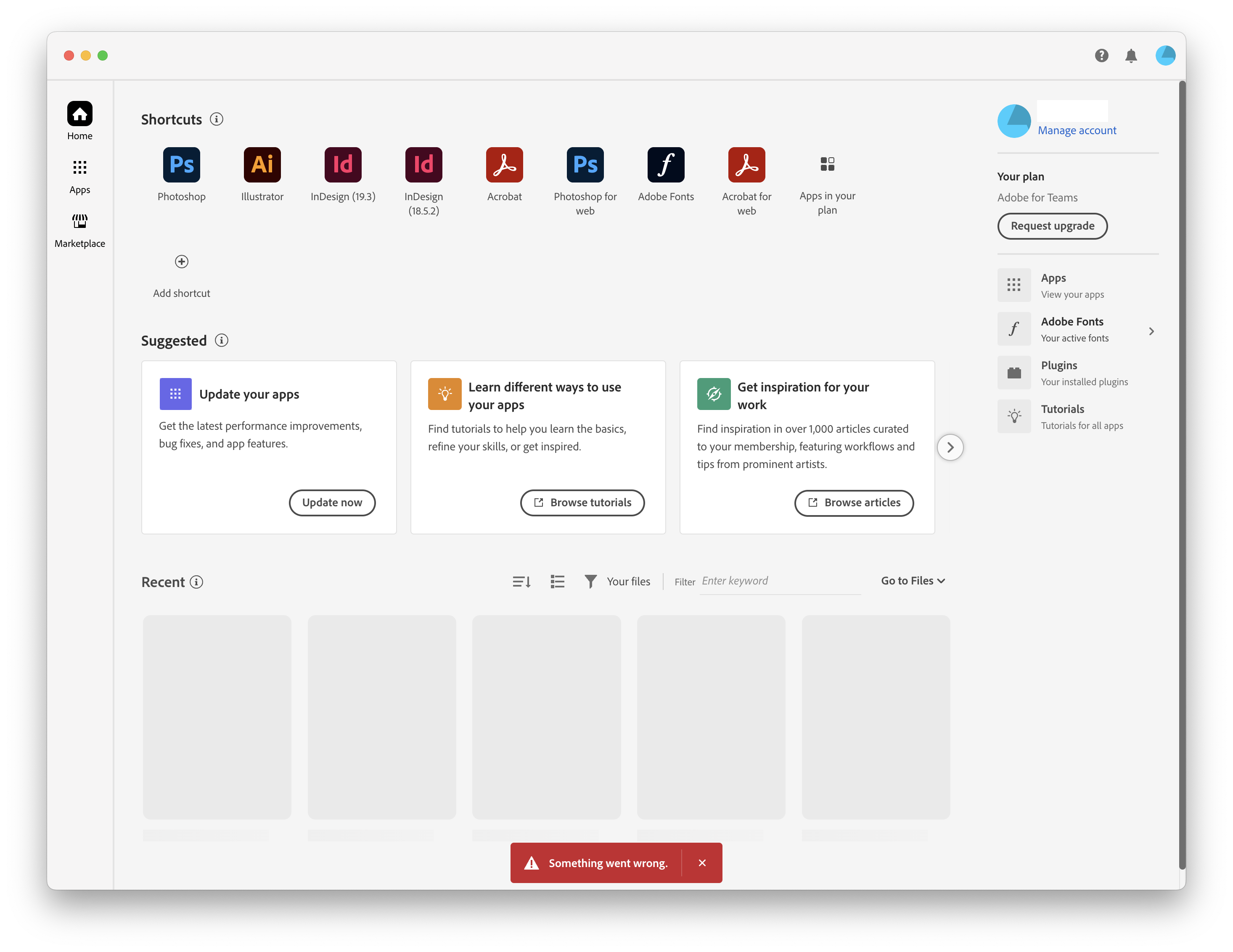The width and height of the screenshot is (1233, 952).
Task: Toggle the filter for Recent files
Action: 590,581
